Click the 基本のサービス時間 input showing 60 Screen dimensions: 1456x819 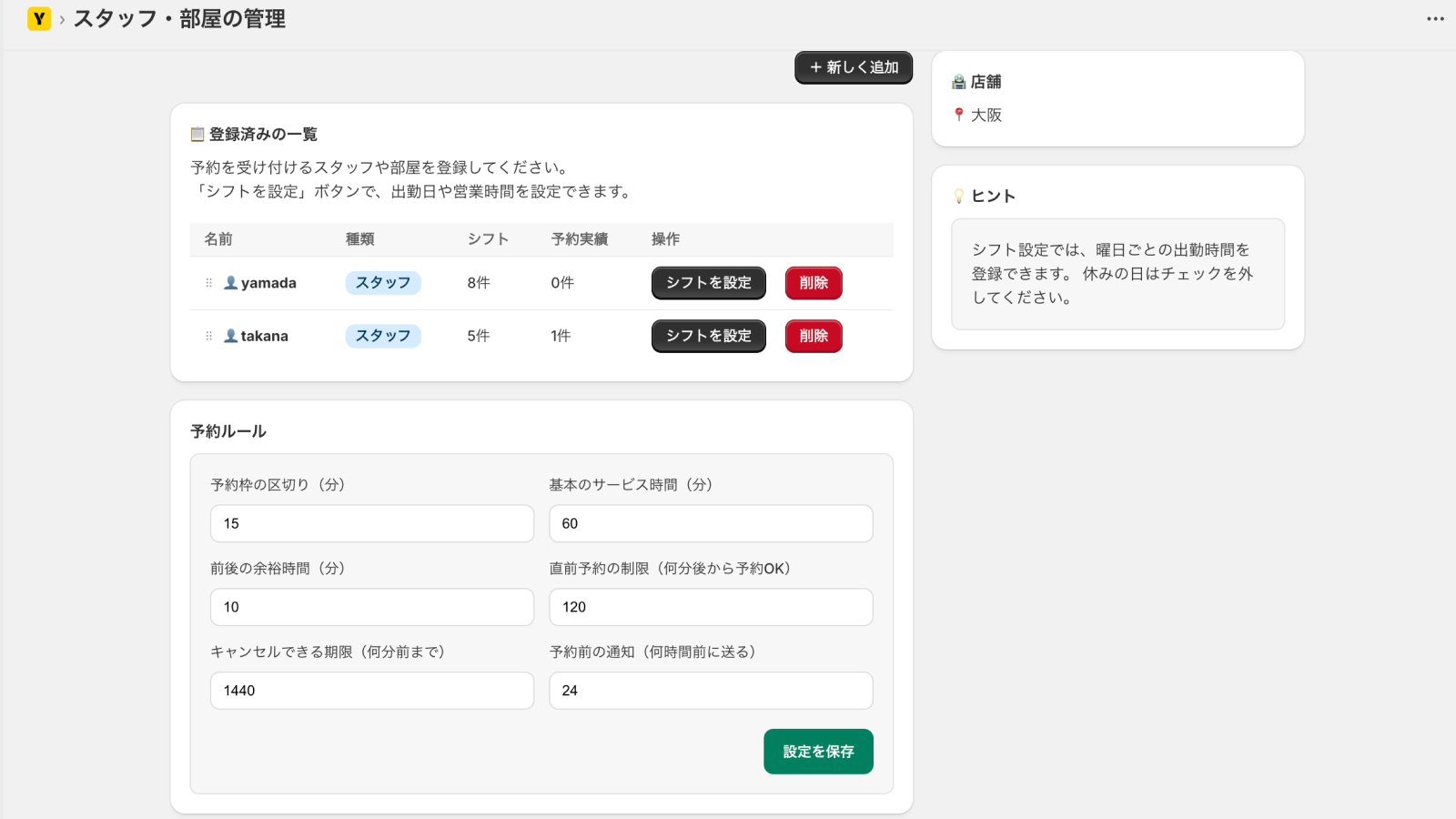pyautogui.click(x=710, y=523)
